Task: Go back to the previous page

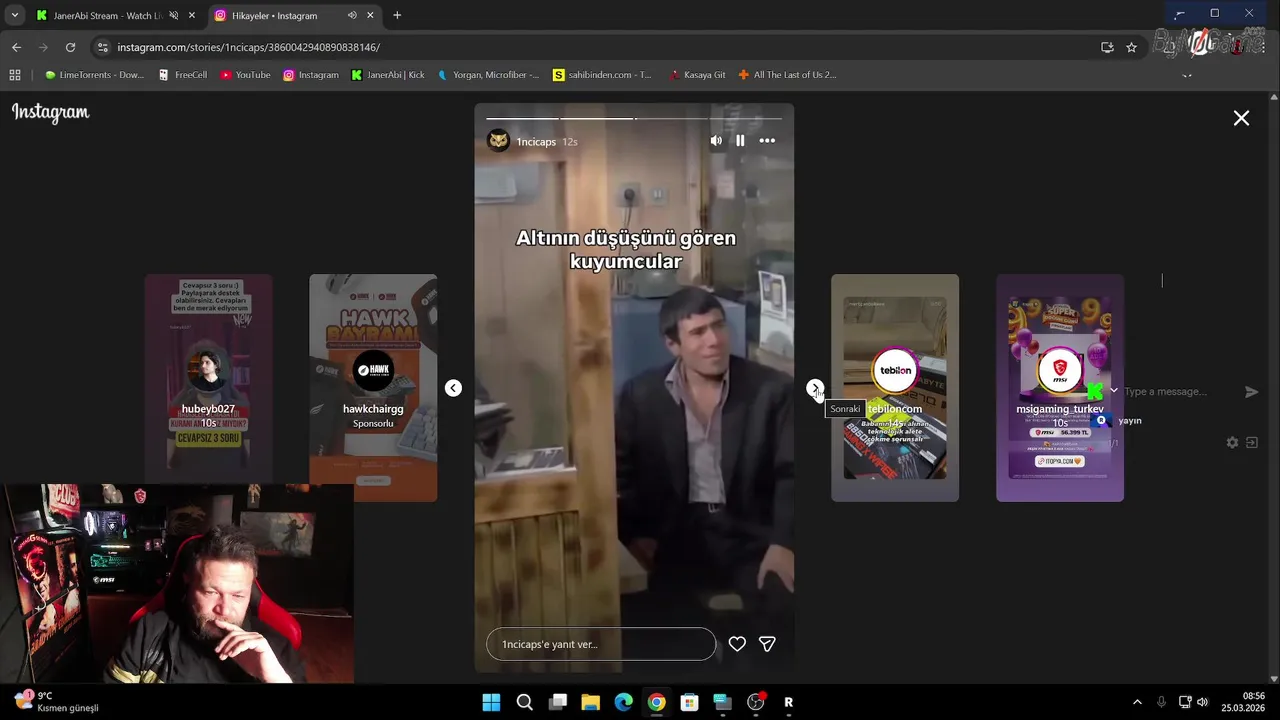Action: pyautogui.click(x=16, y=47)
